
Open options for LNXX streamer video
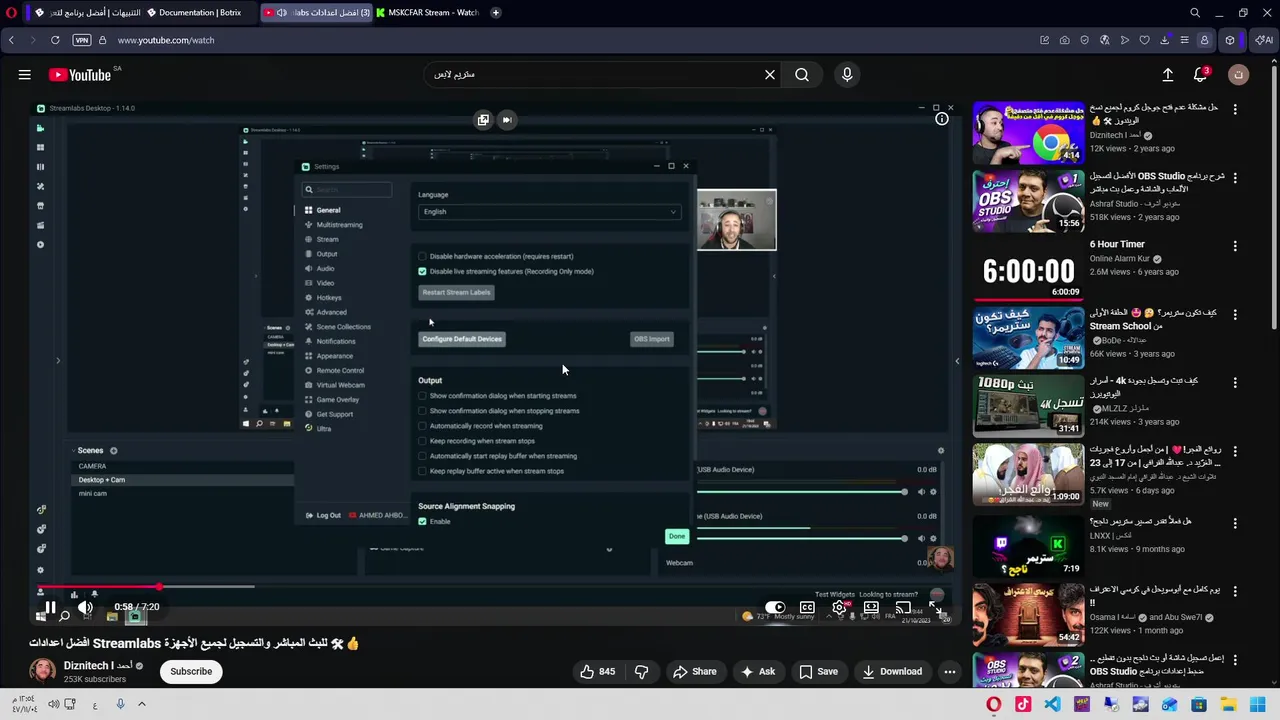pos(1235,522)
